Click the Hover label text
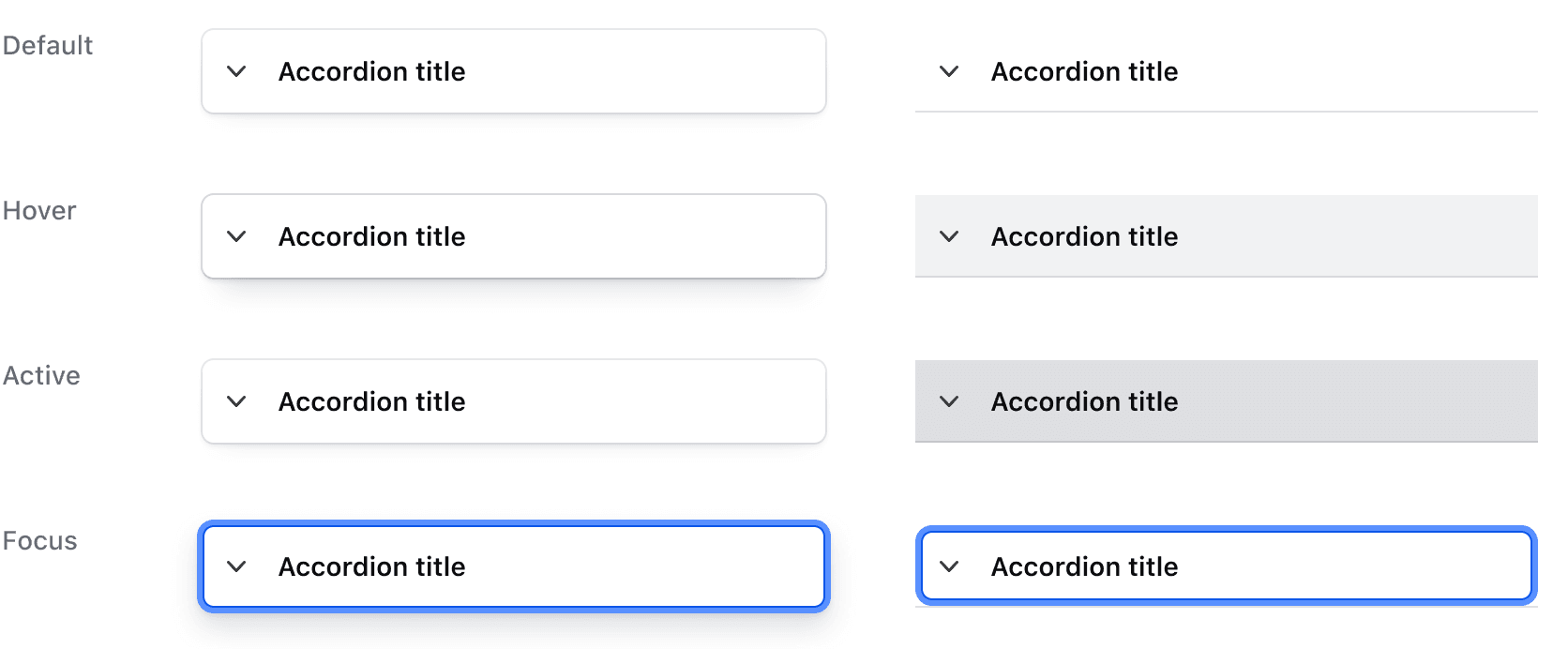The width and height of the screenshot is (1568, 649). [x=39, y=210]
